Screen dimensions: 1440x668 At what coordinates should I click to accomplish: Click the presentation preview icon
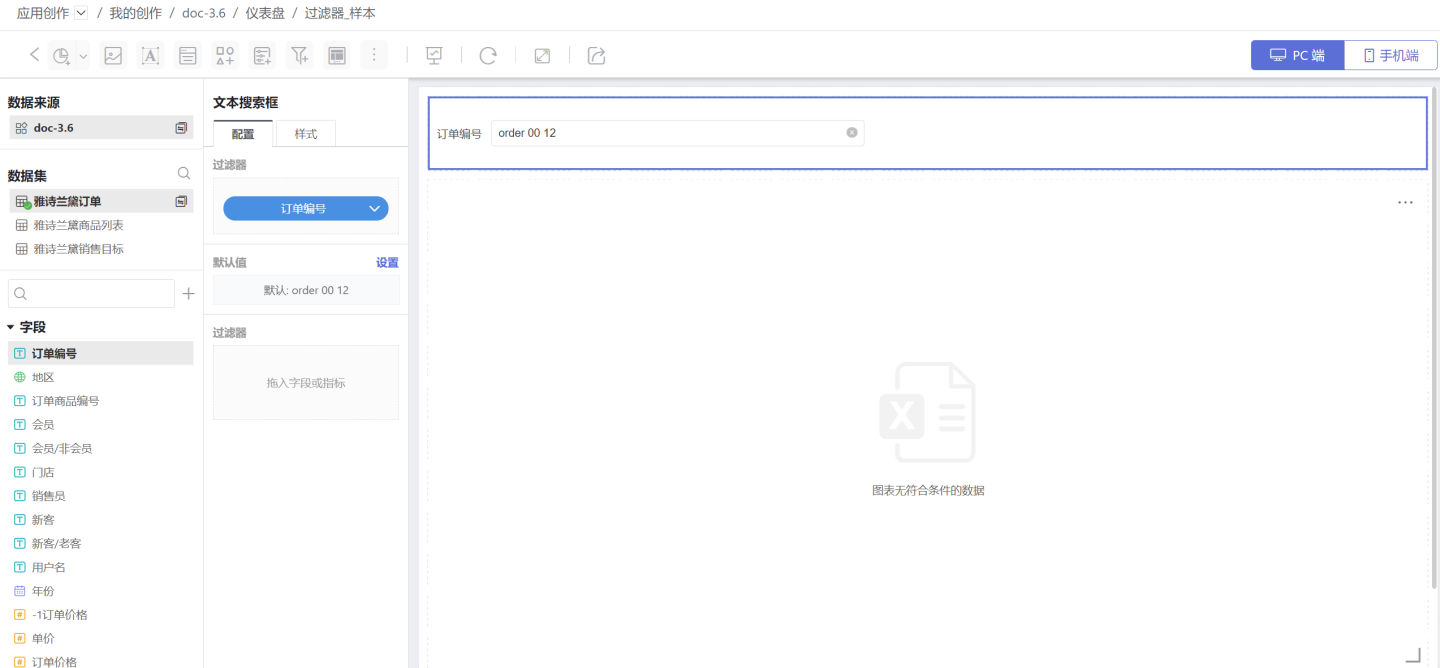click(x=434, y=56)
